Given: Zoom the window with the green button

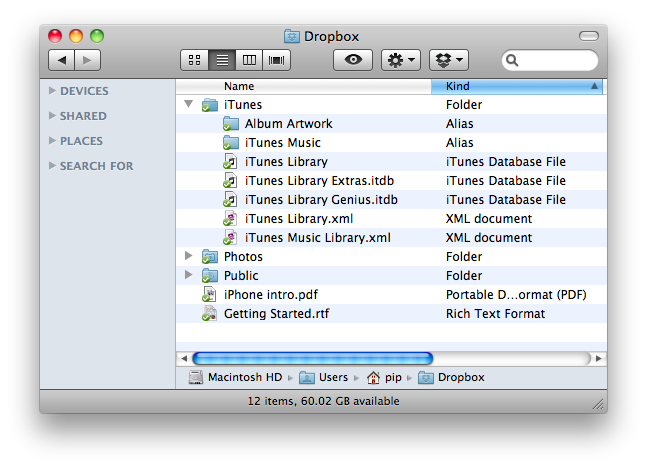Looking at the screenshot, I should point(97,36).
